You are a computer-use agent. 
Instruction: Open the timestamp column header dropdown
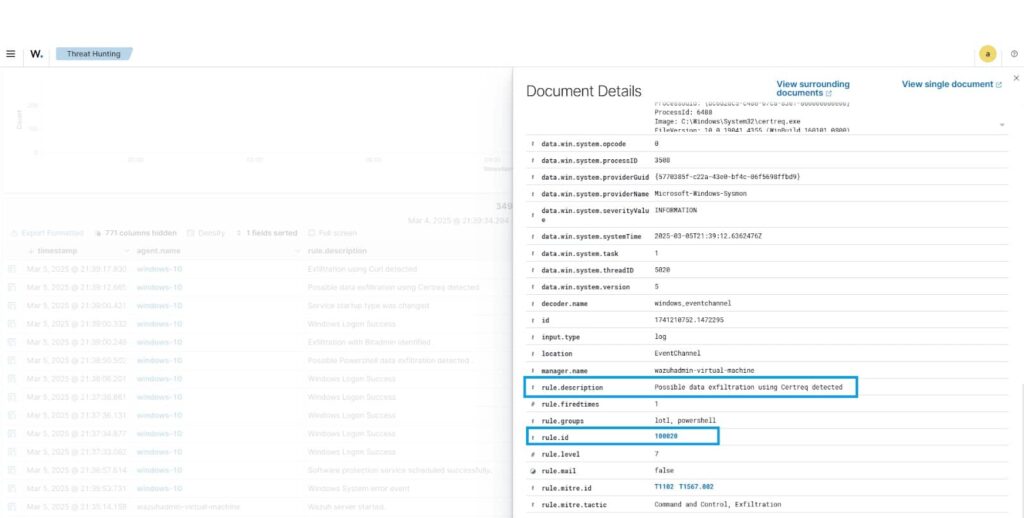(x=126, y=251)
